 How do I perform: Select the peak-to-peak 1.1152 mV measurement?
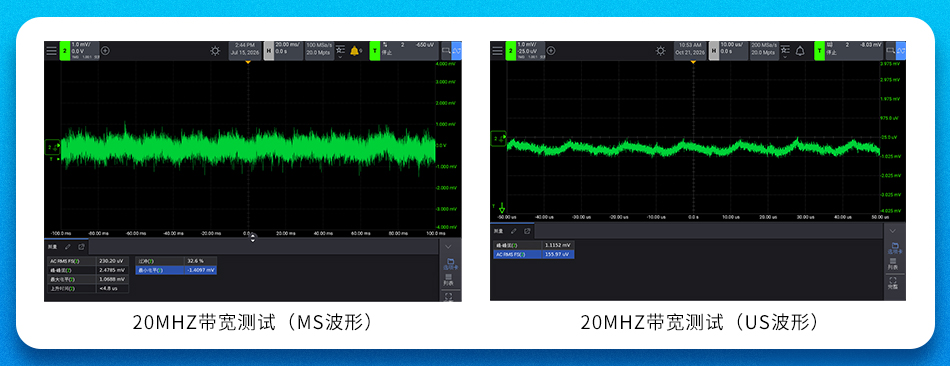534,245
